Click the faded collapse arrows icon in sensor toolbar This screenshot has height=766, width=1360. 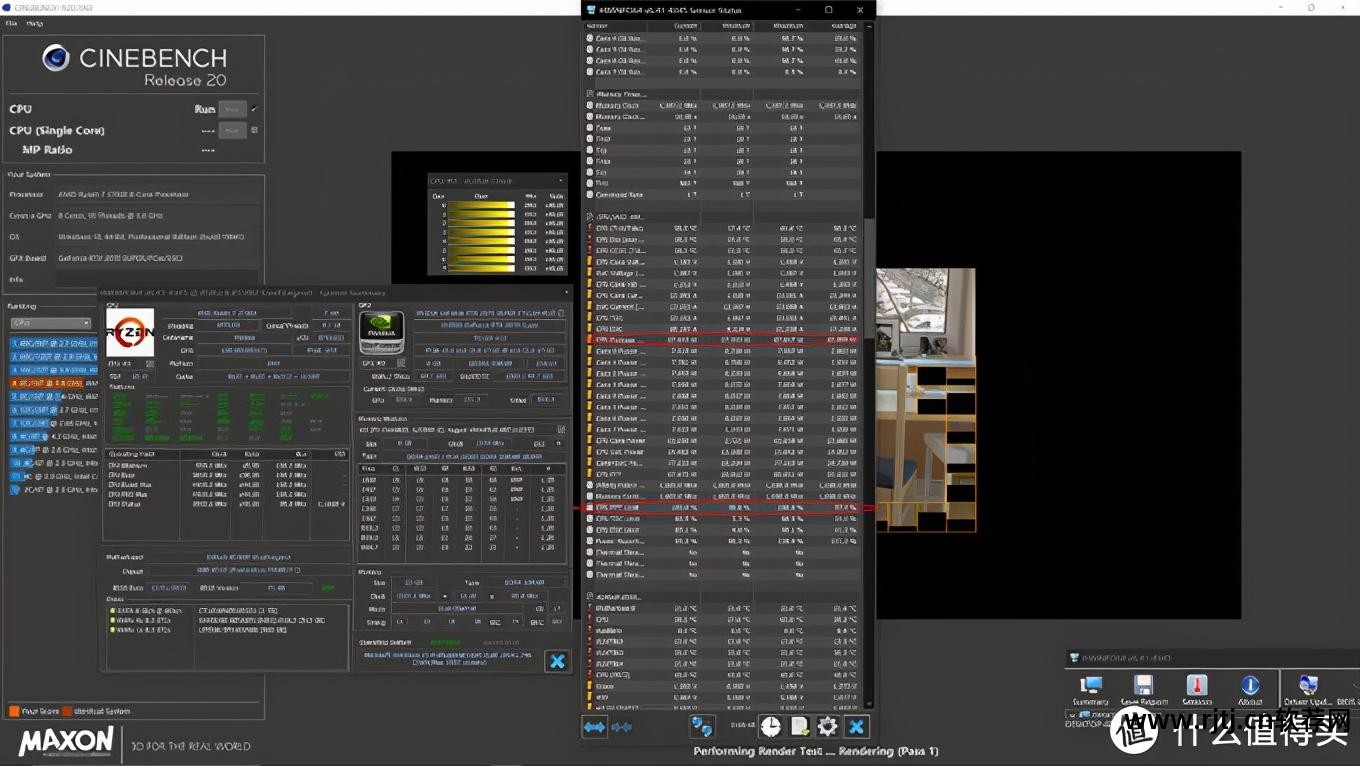[621, 727]
